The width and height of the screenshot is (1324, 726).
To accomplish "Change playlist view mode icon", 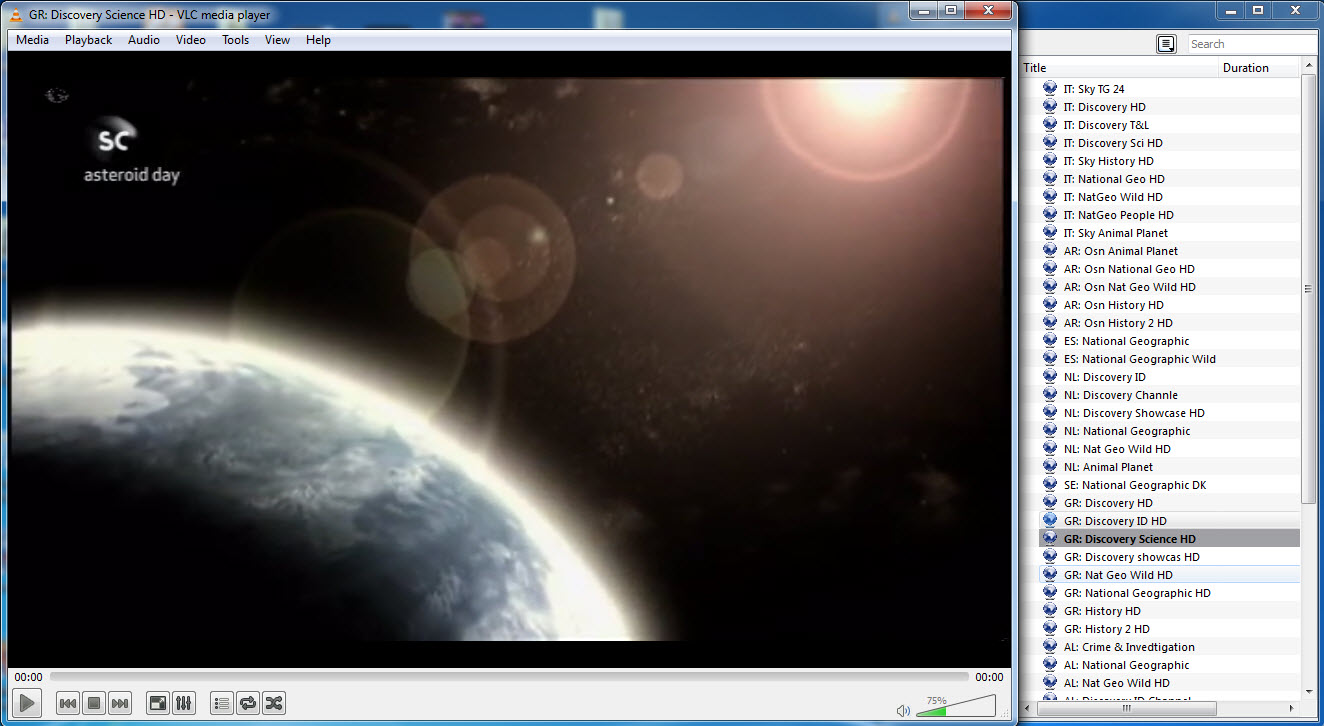I will click(1166, 44).
